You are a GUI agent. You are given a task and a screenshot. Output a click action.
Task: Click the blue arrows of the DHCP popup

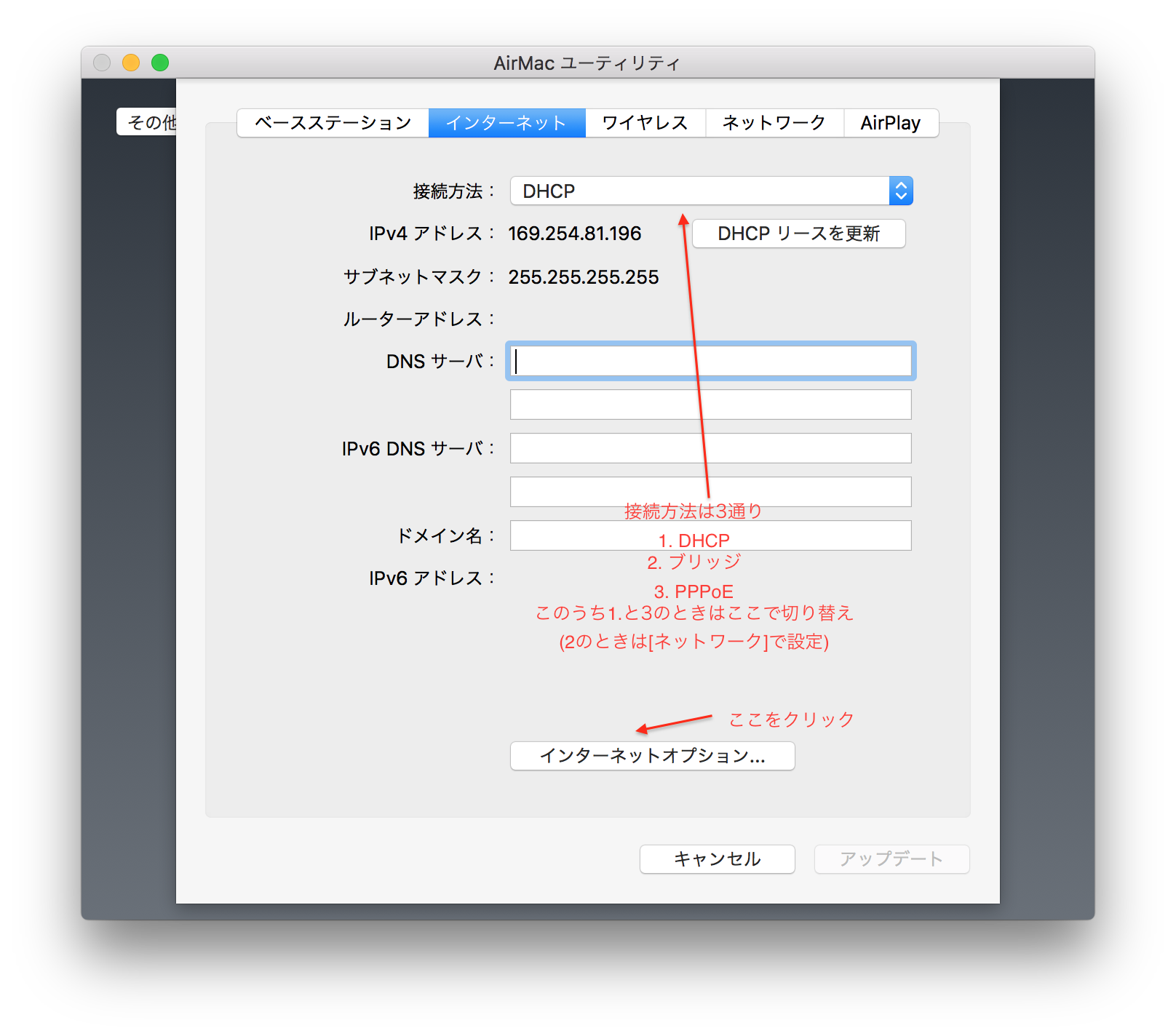click(901, 191)
